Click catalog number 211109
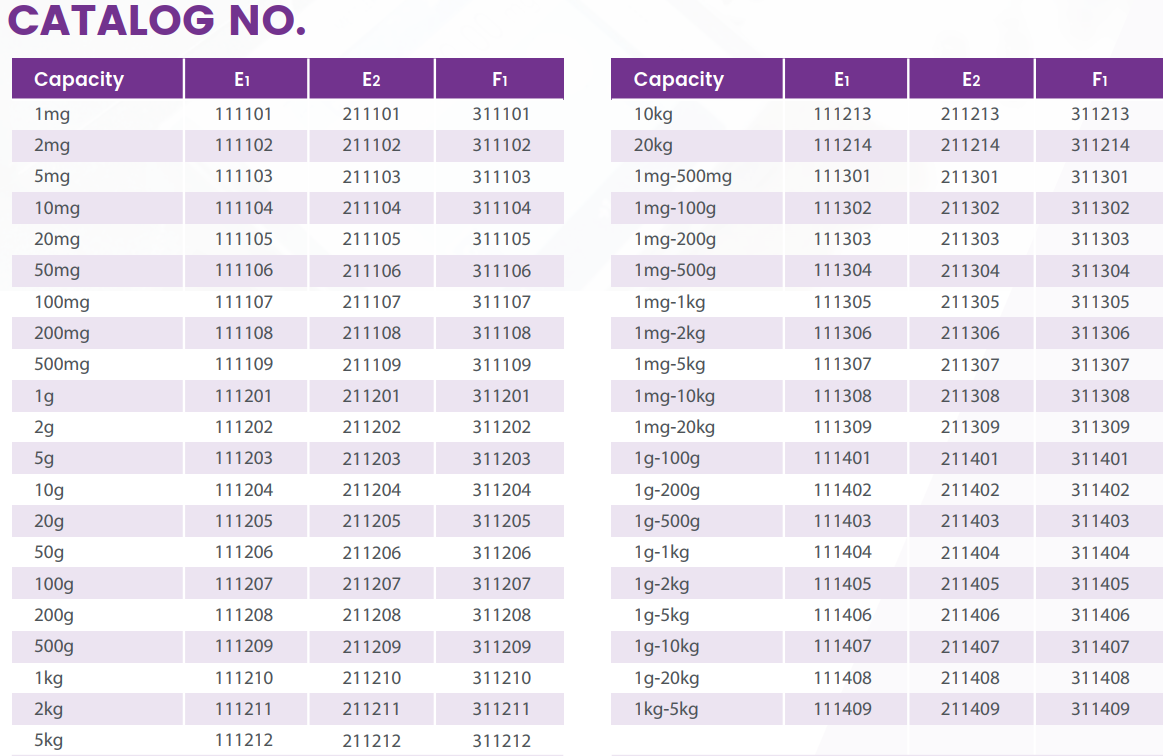 click(371, 365)
